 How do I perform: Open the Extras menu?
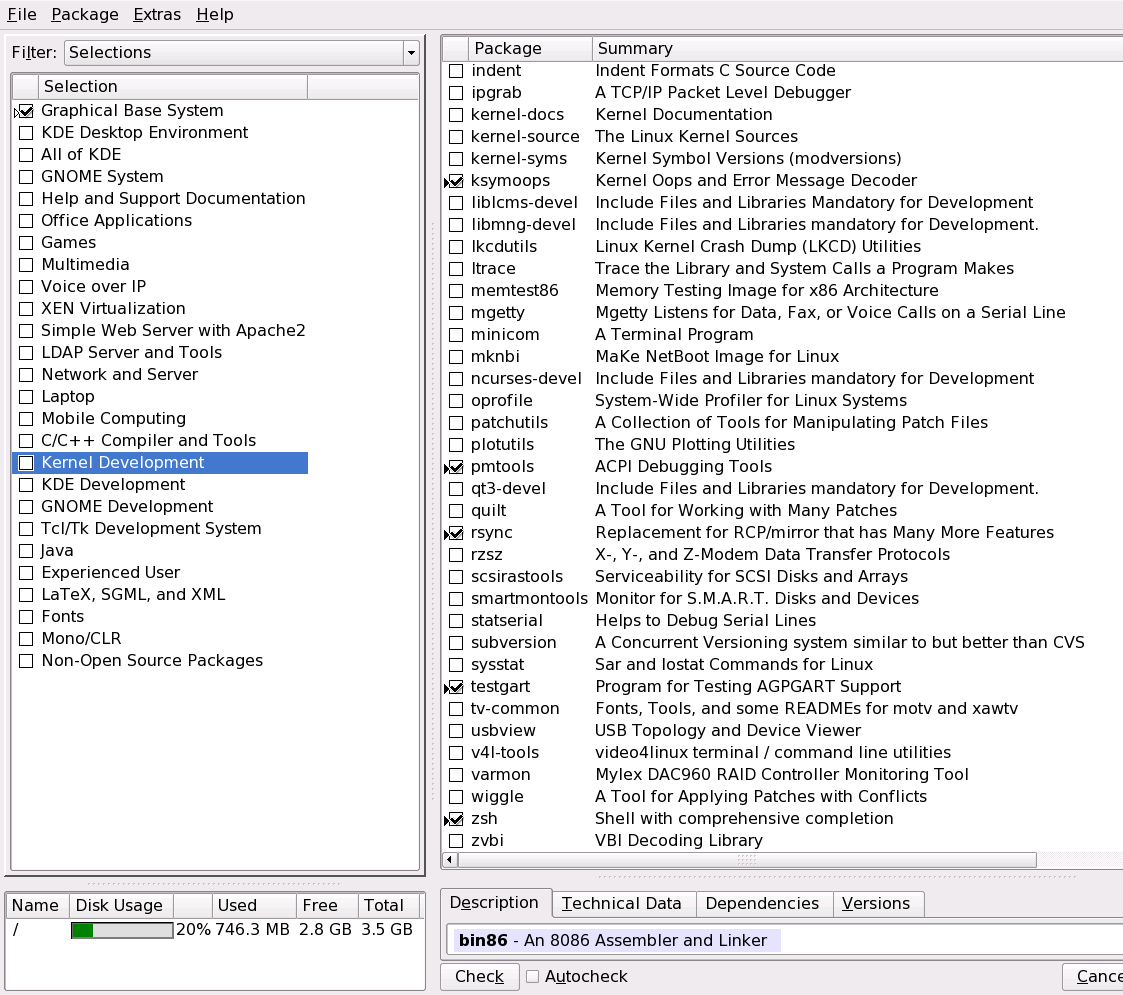coord(157,14)
